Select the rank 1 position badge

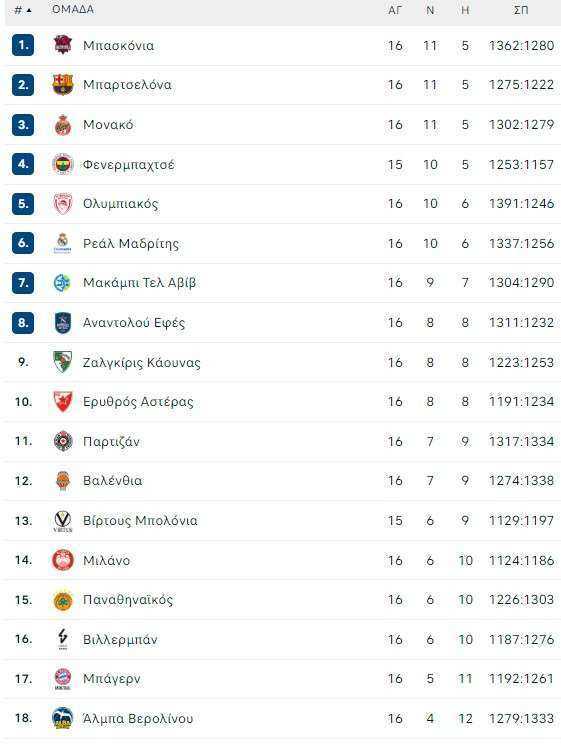[x=23, y=45]
